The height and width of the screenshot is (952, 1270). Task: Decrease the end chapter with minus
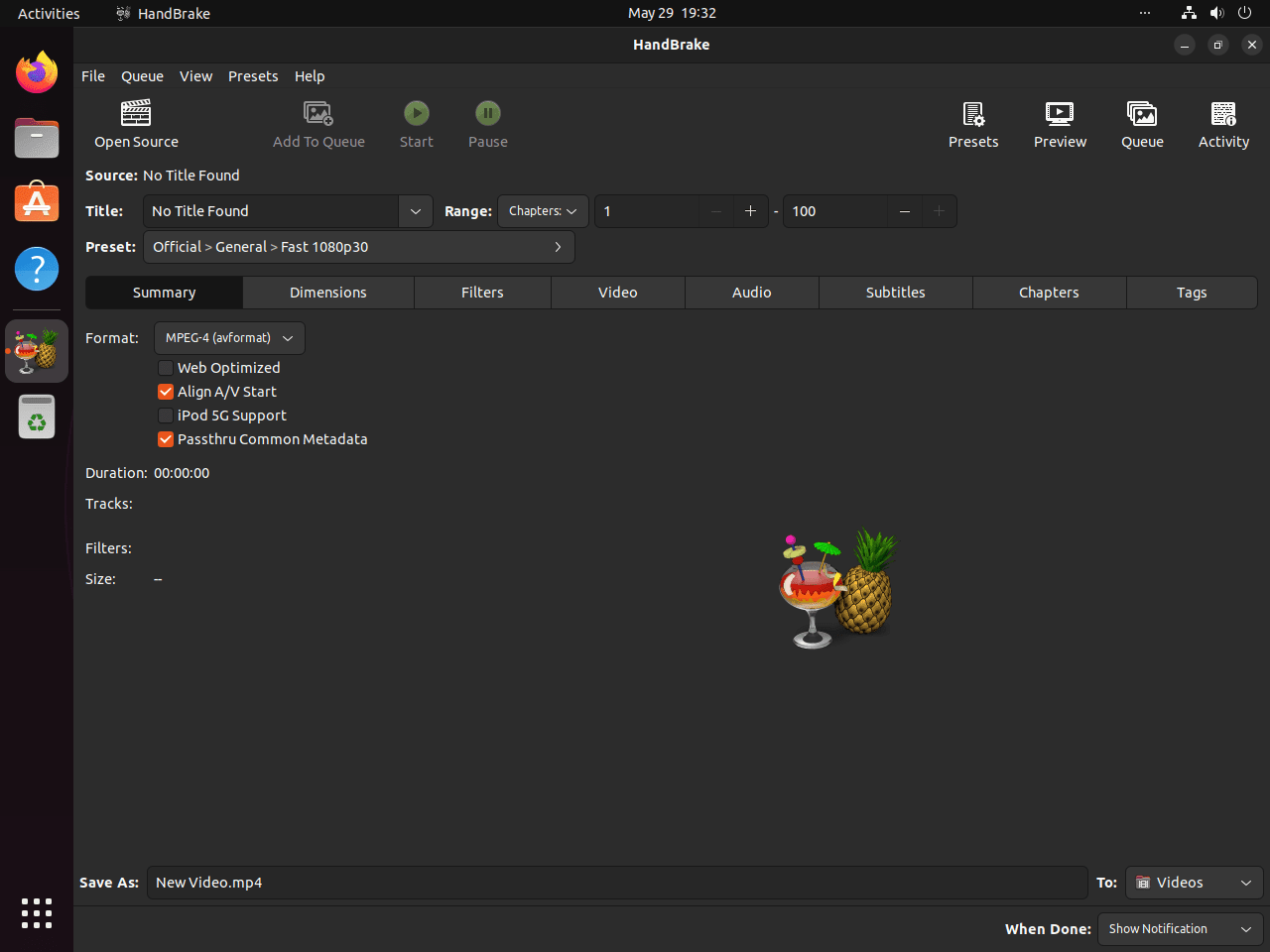pos(905,211)
